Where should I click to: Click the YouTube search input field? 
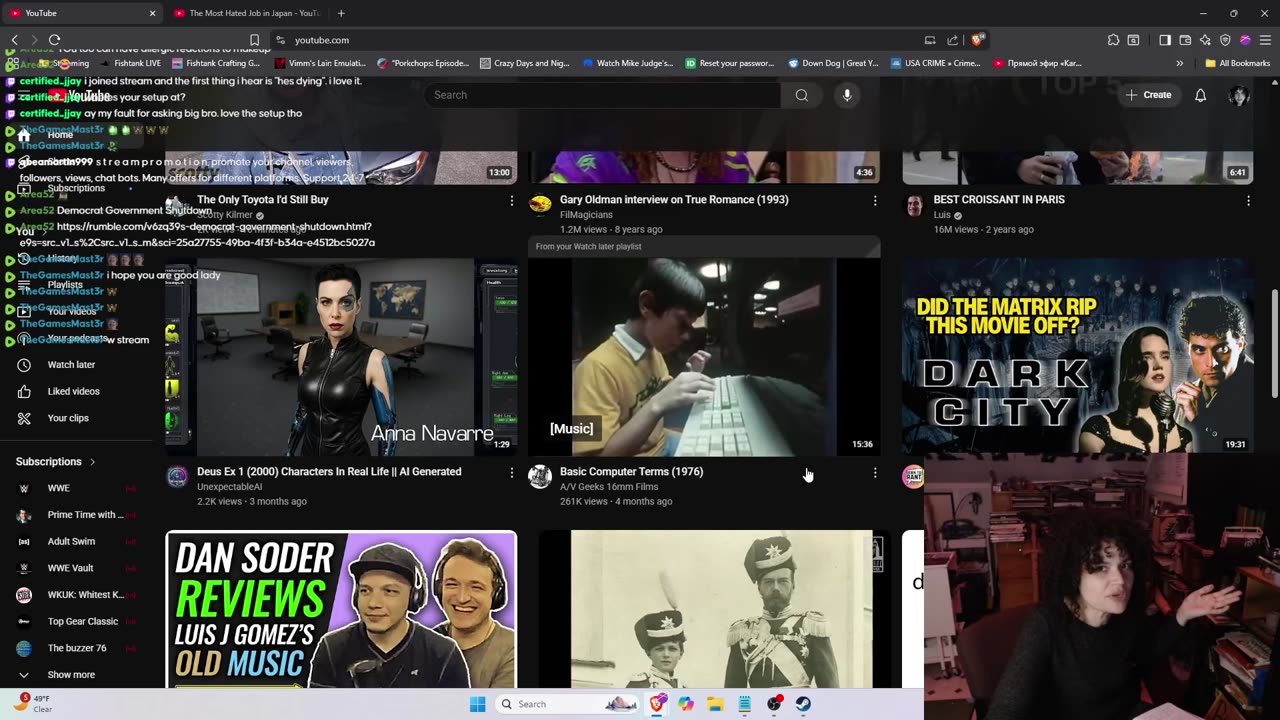pyautogui.click(x=603, y=95)
